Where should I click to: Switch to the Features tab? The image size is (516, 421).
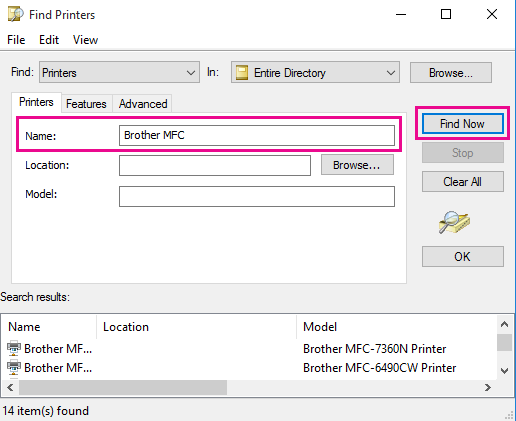click(86, 104)
